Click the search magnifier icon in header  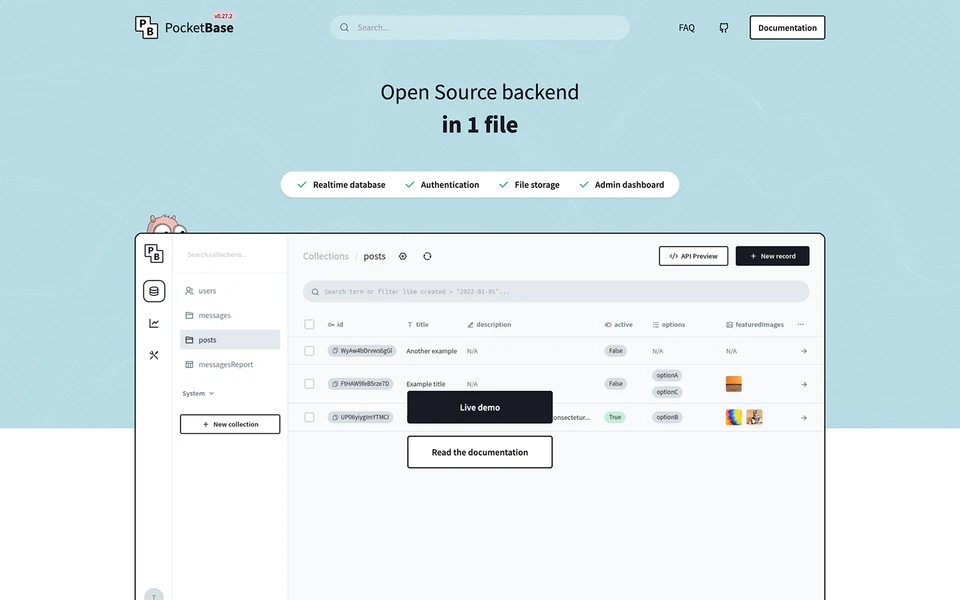(344, 28)
